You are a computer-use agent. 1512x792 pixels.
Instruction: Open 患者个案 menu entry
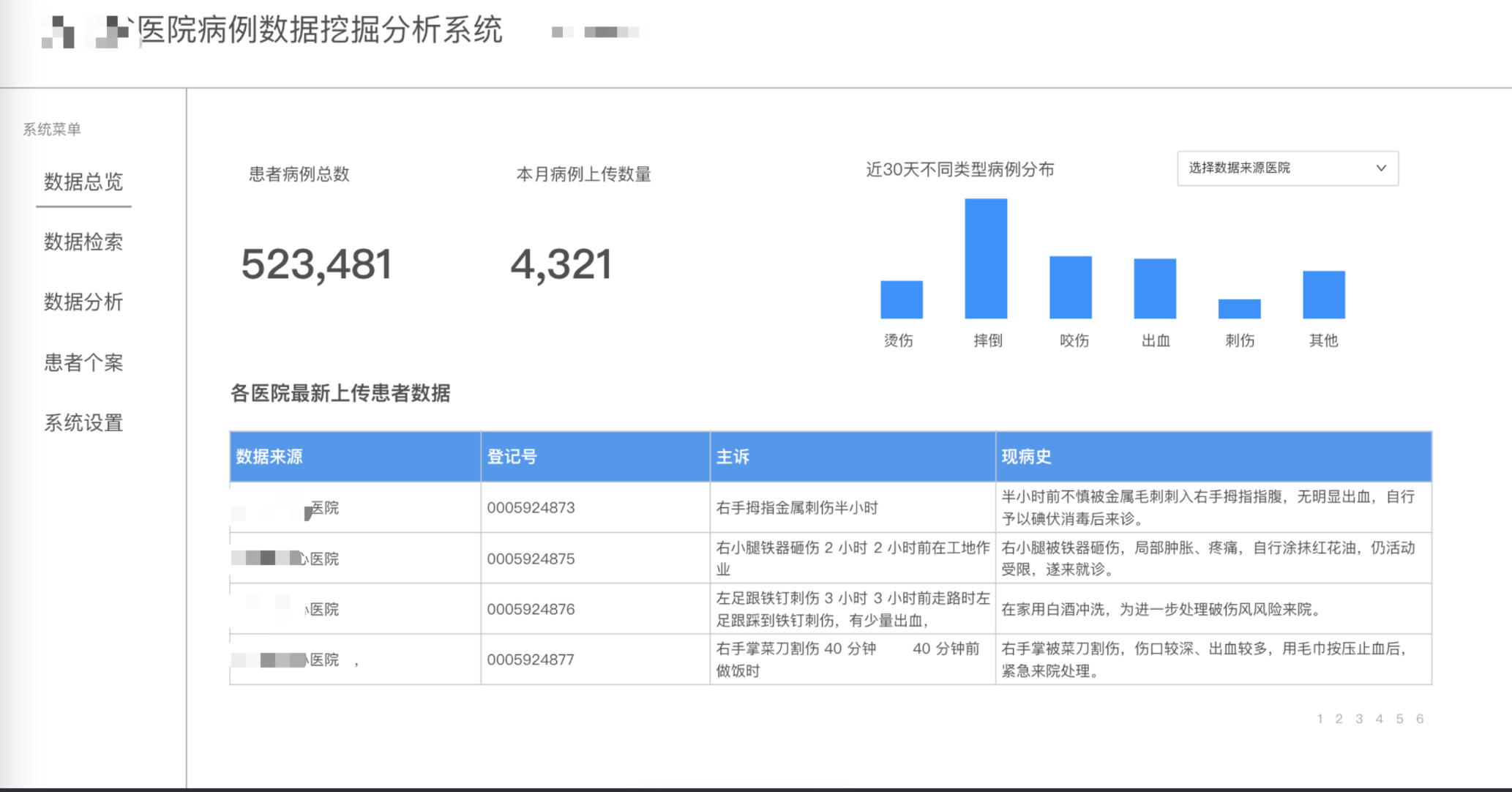click(83, 363)
